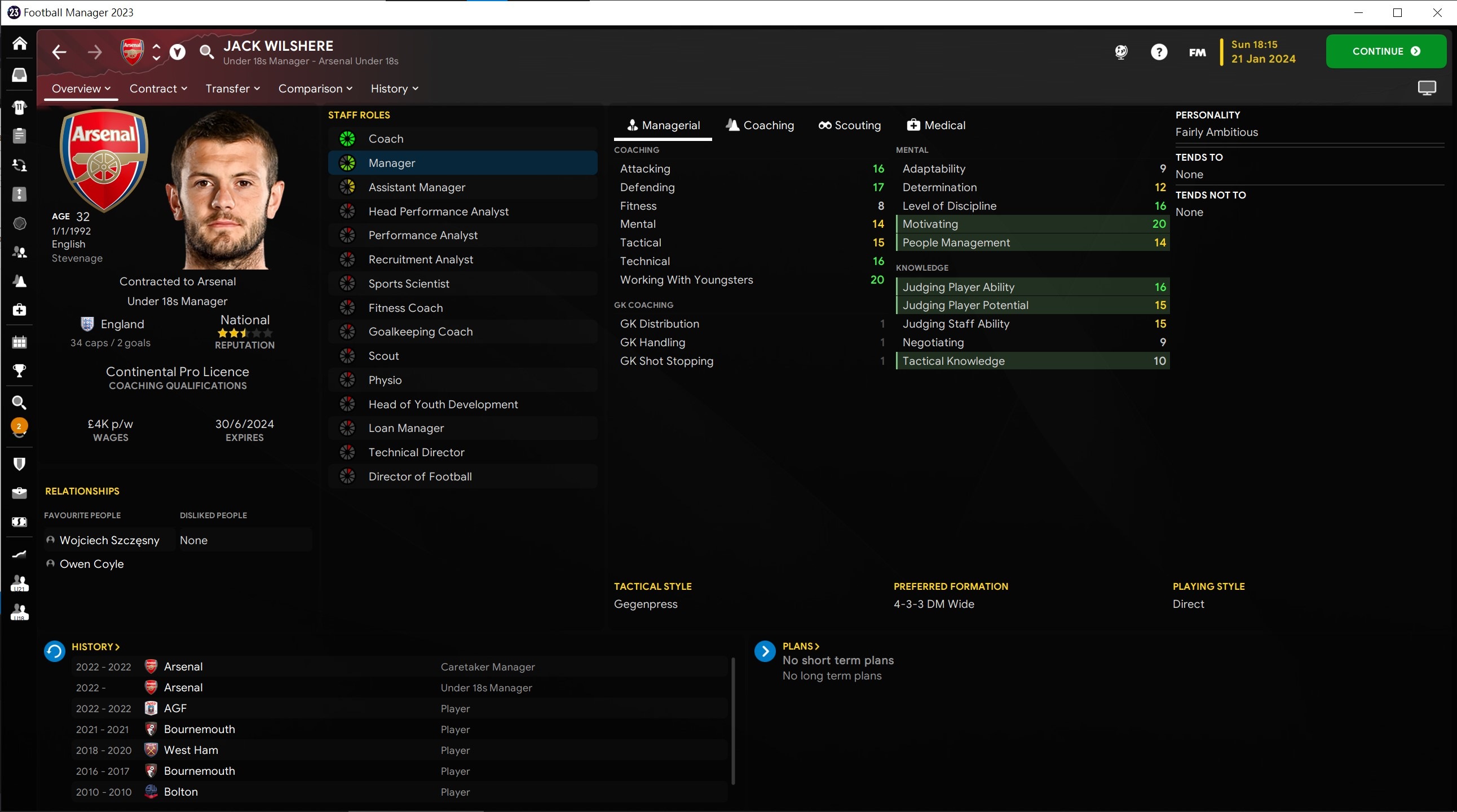Open the Dev. Centre boot icon
The image size is (1457, 812).
[20, 554]
